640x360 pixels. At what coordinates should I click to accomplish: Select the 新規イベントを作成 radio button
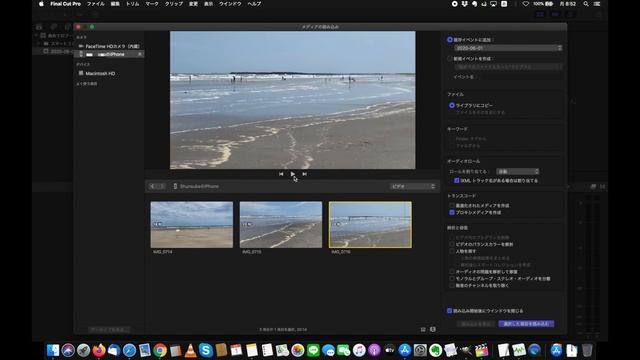pyautogui.click(x=450, y=58)
